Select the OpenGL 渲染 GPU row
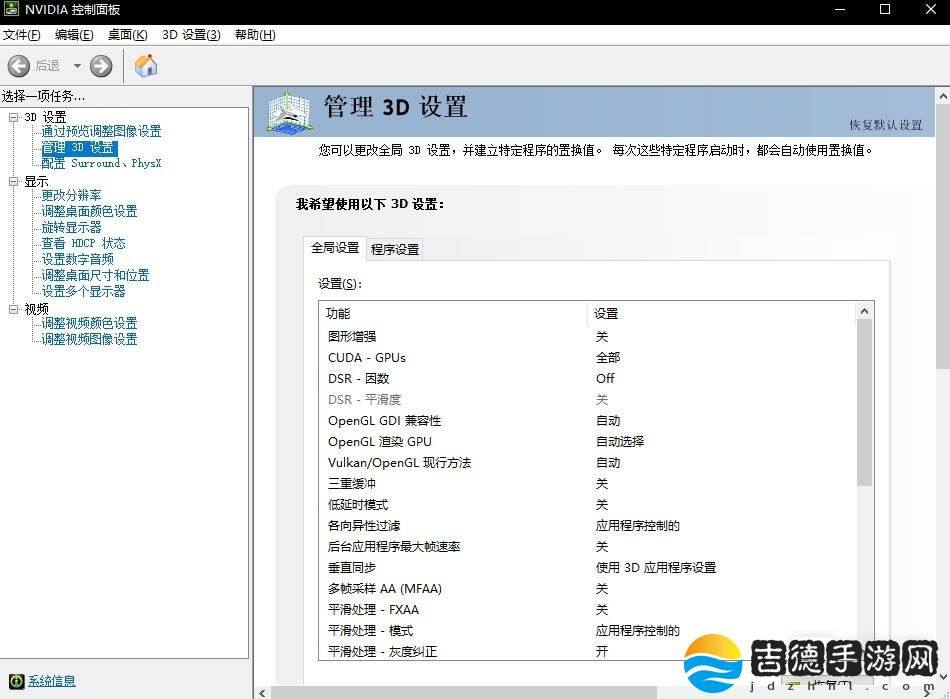The height and width of the screenshot is (699, 950). tap(588, 442)
